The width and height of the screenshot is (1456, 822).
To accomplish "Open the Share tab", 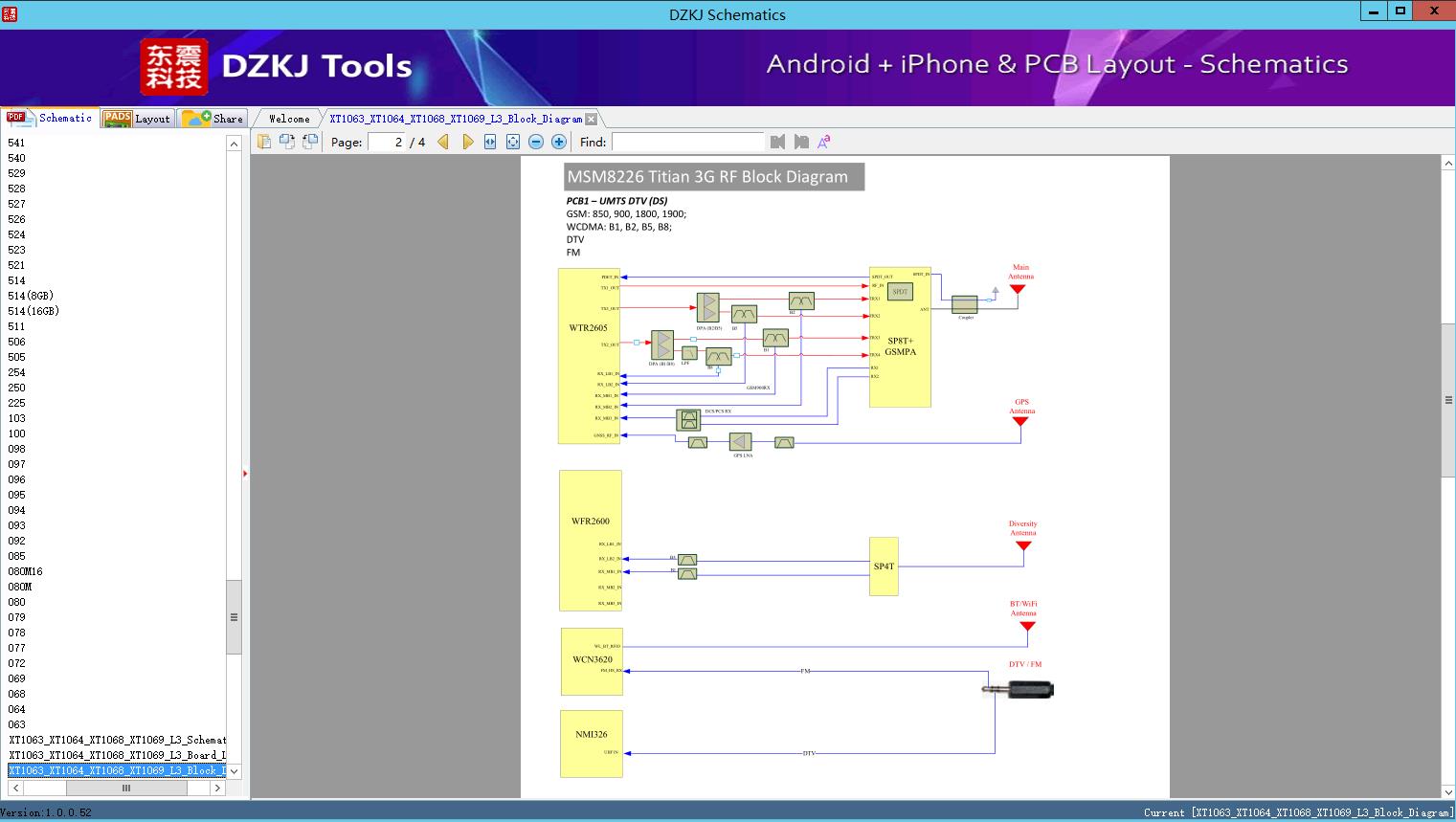I will (213, 119).
